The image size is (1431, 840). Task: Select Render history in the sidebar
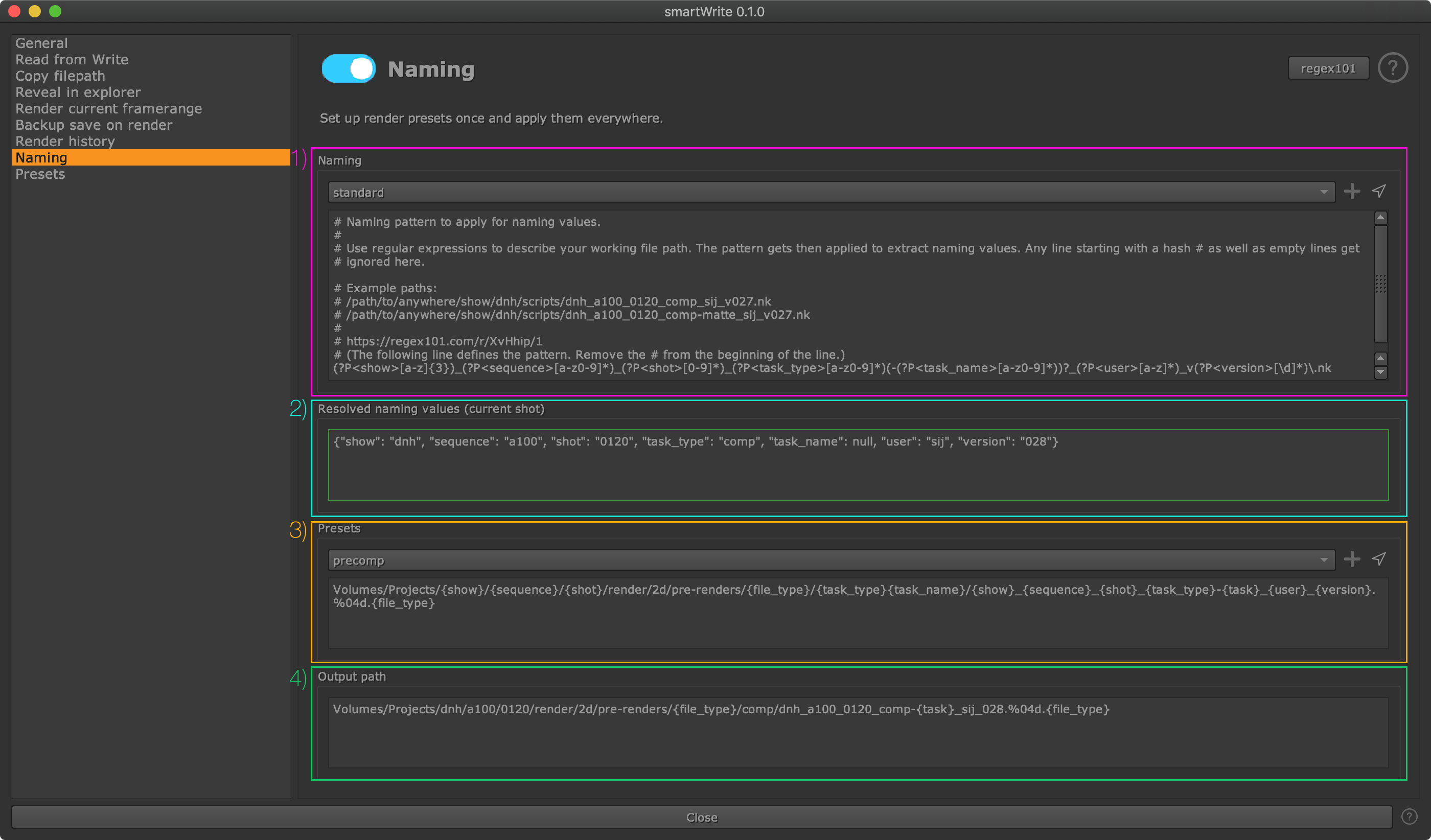pyautogui.click(x=65, y=142)
